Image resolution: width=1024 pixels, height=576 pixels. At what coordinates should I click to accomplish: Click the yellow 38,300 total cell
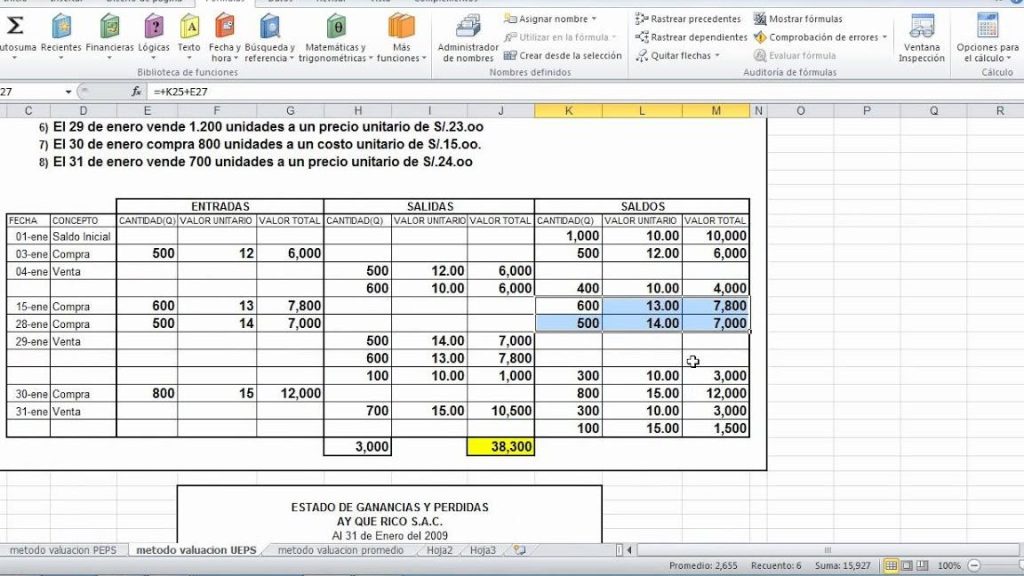pyautogui.click(x=500, y=447)
